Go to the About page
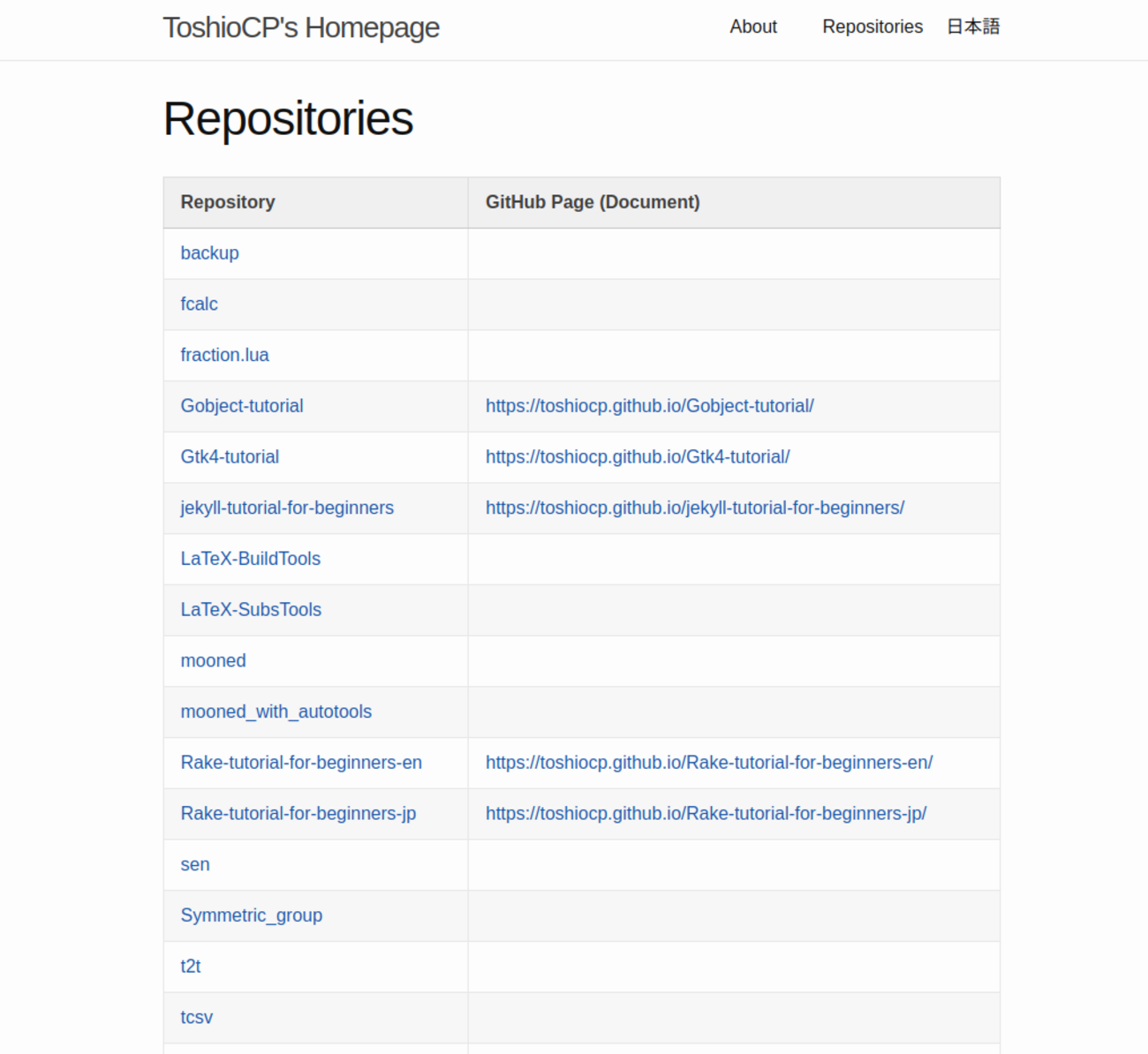 point(753,27)
